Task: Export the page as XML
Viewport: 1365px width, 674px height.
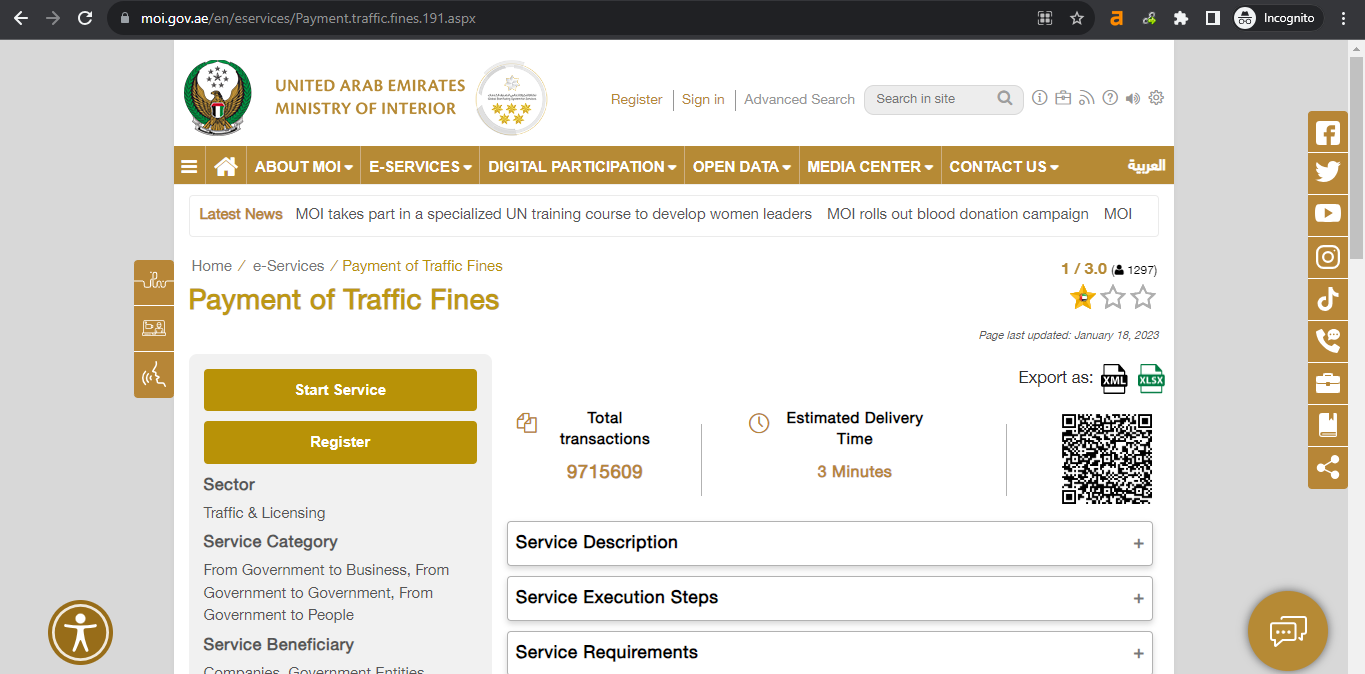Action: tap(1114, 379)
